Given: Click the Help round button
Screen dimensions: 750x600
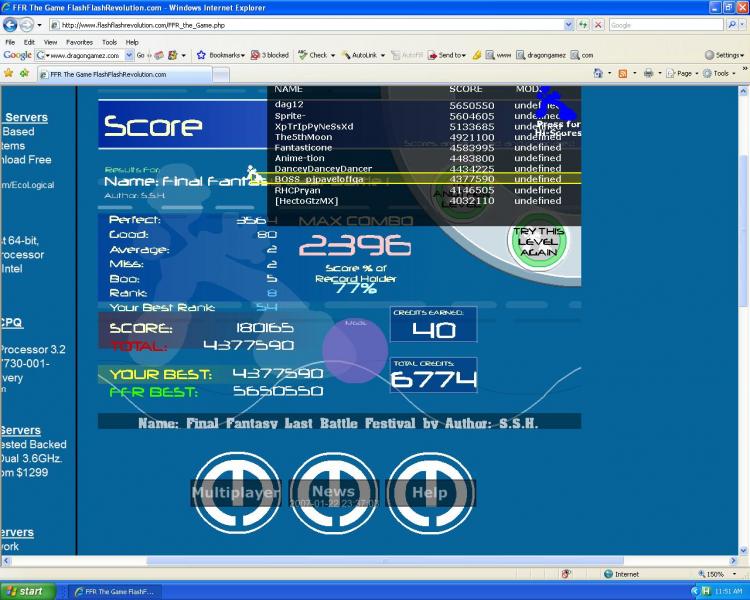Looking at the screenshot, I should click(430, 492).
